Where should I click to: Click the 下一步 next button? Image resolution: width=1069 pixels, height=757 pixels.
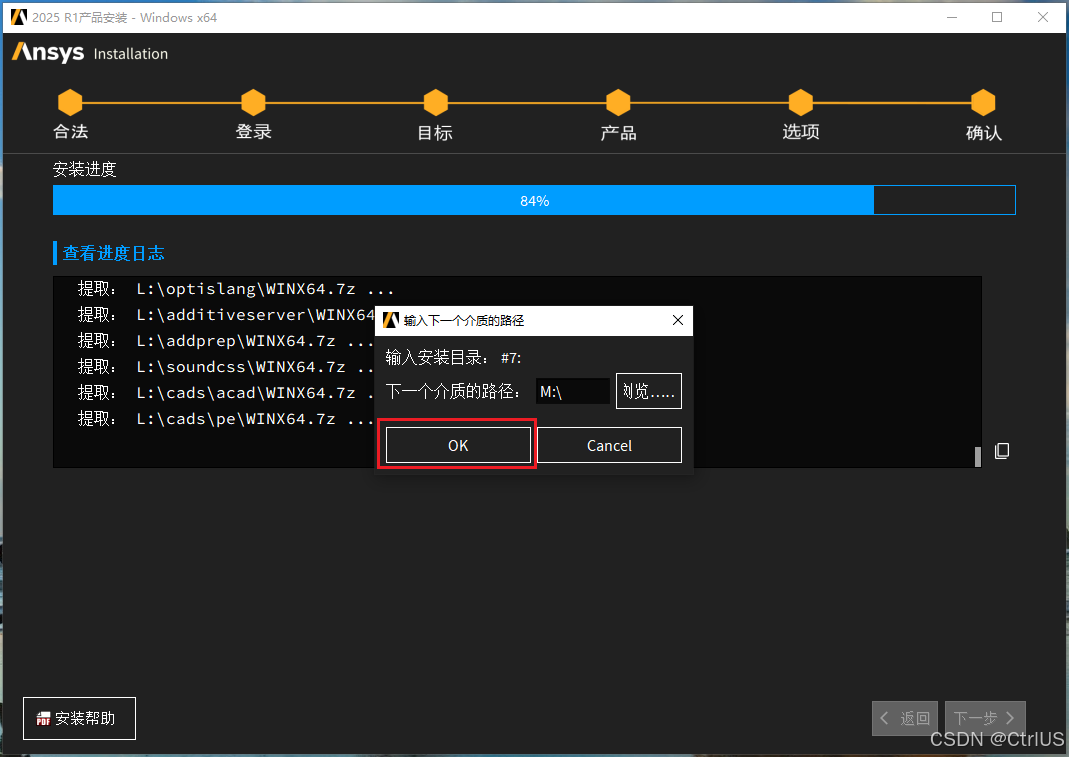tap(984, 718)
